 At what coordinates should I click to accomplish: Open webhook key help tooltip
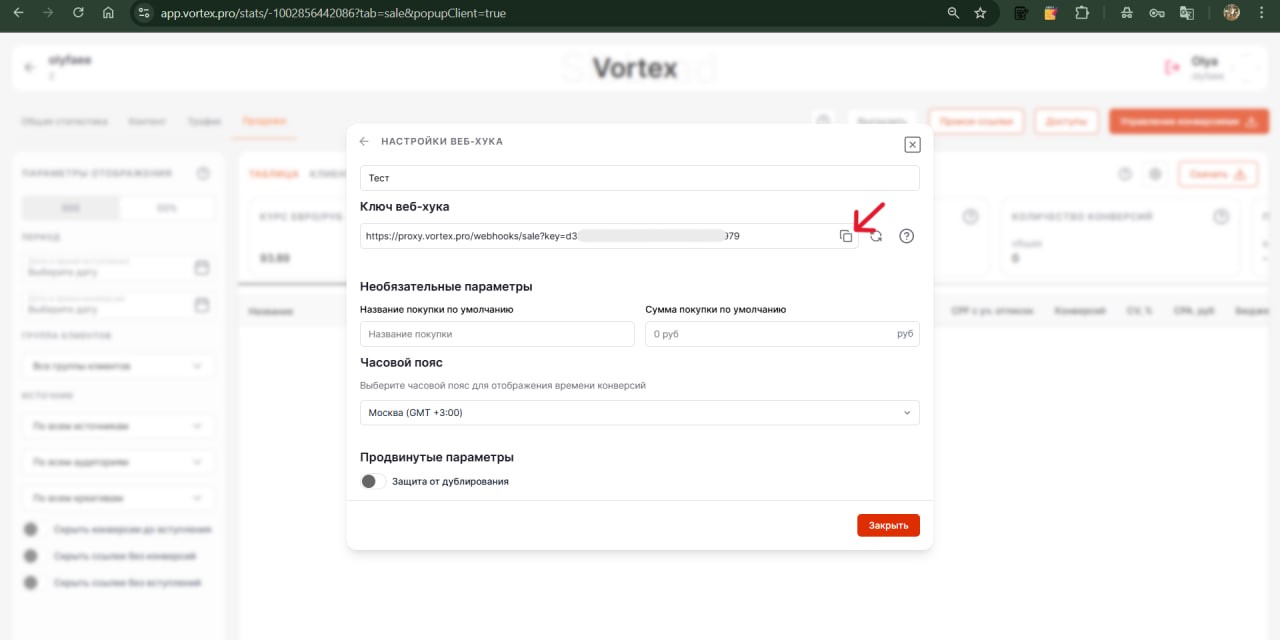click(x=907, y=236)
